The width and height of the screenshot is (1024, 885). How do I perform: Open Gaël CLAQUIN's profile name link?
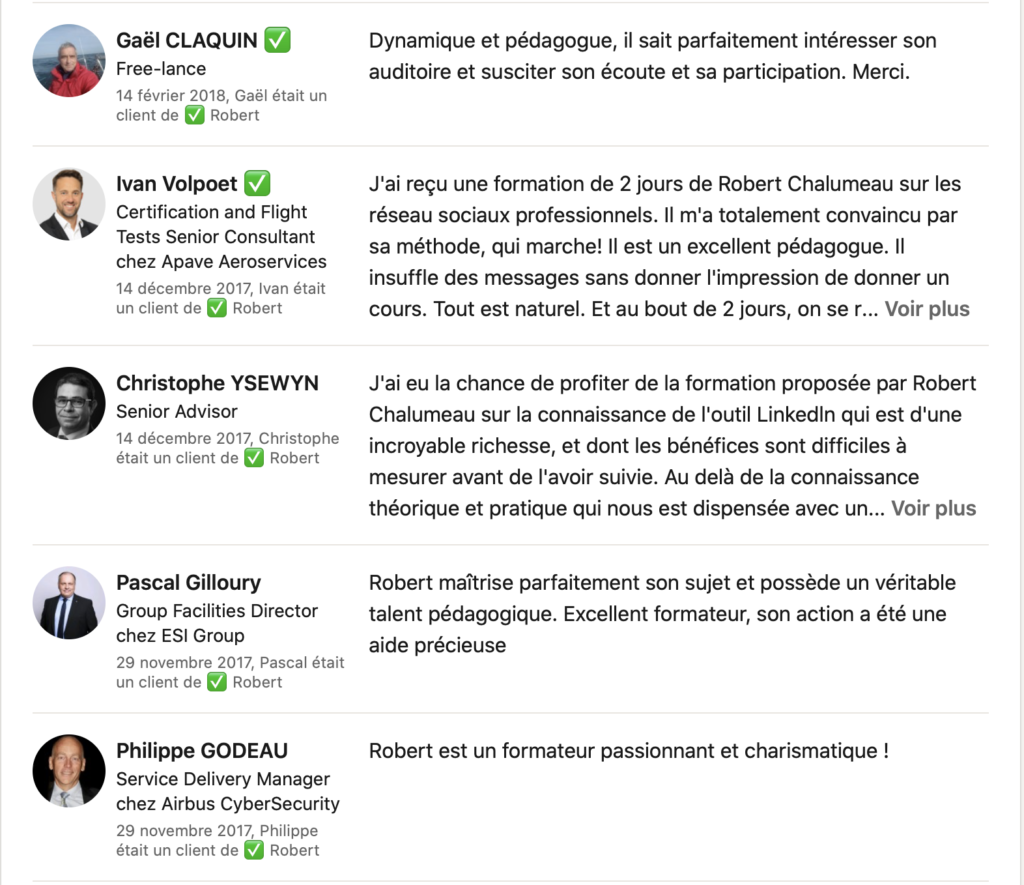tap(188, 41)
